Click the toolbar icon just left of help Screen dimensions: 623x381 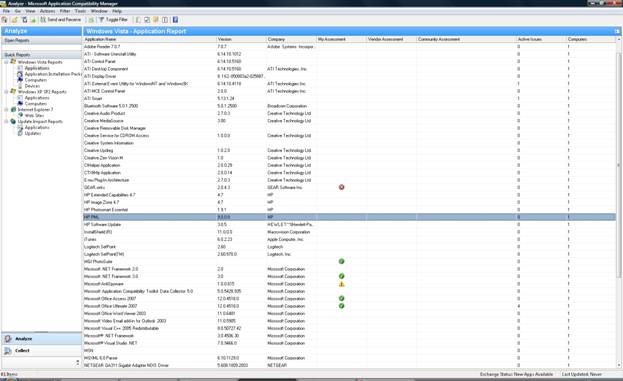(165, 19)
